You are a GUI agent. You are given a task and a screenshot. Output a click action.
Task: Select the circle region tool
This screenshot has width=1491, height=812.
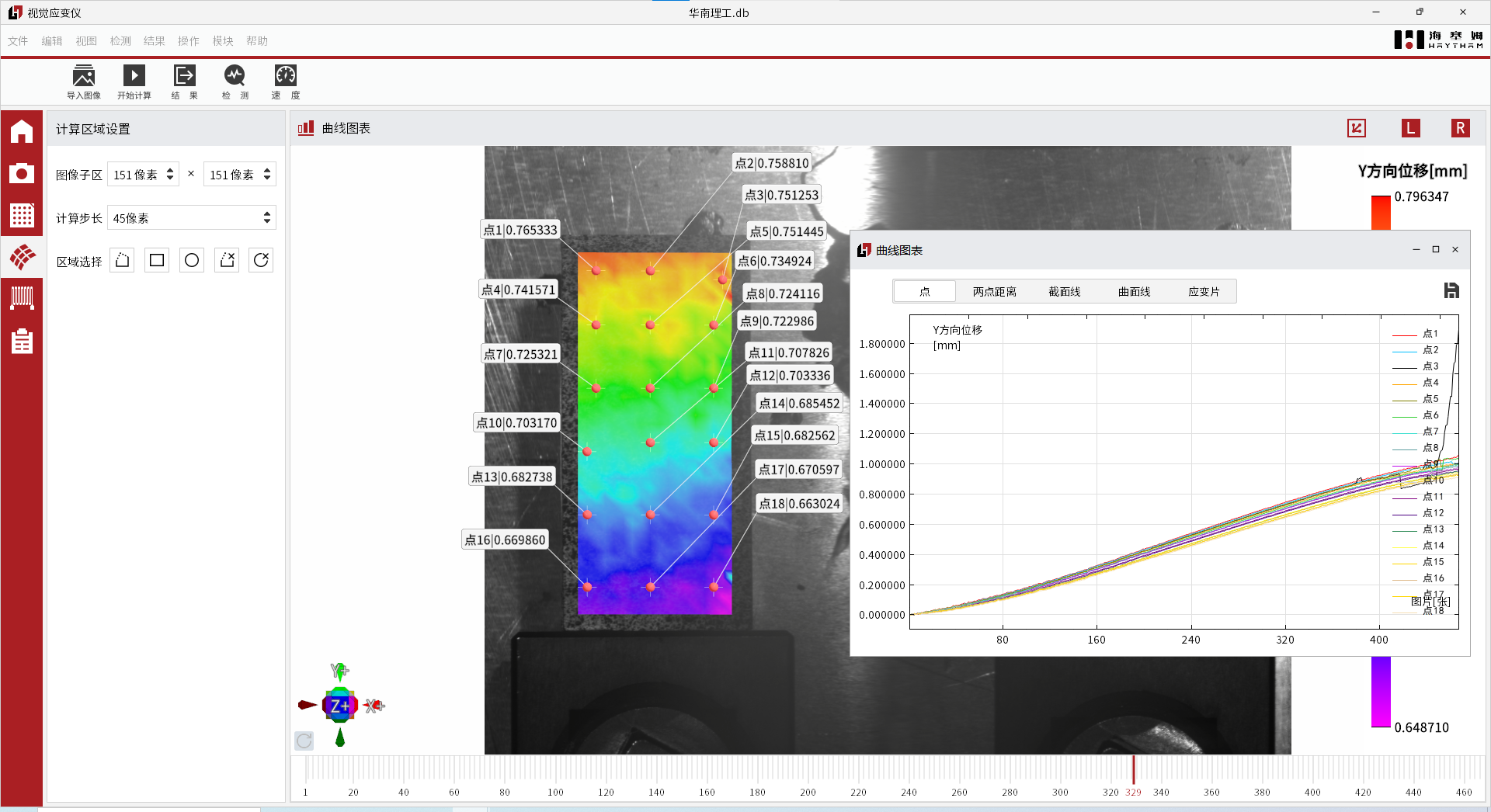pyautogui.click(x=192, y=260)
